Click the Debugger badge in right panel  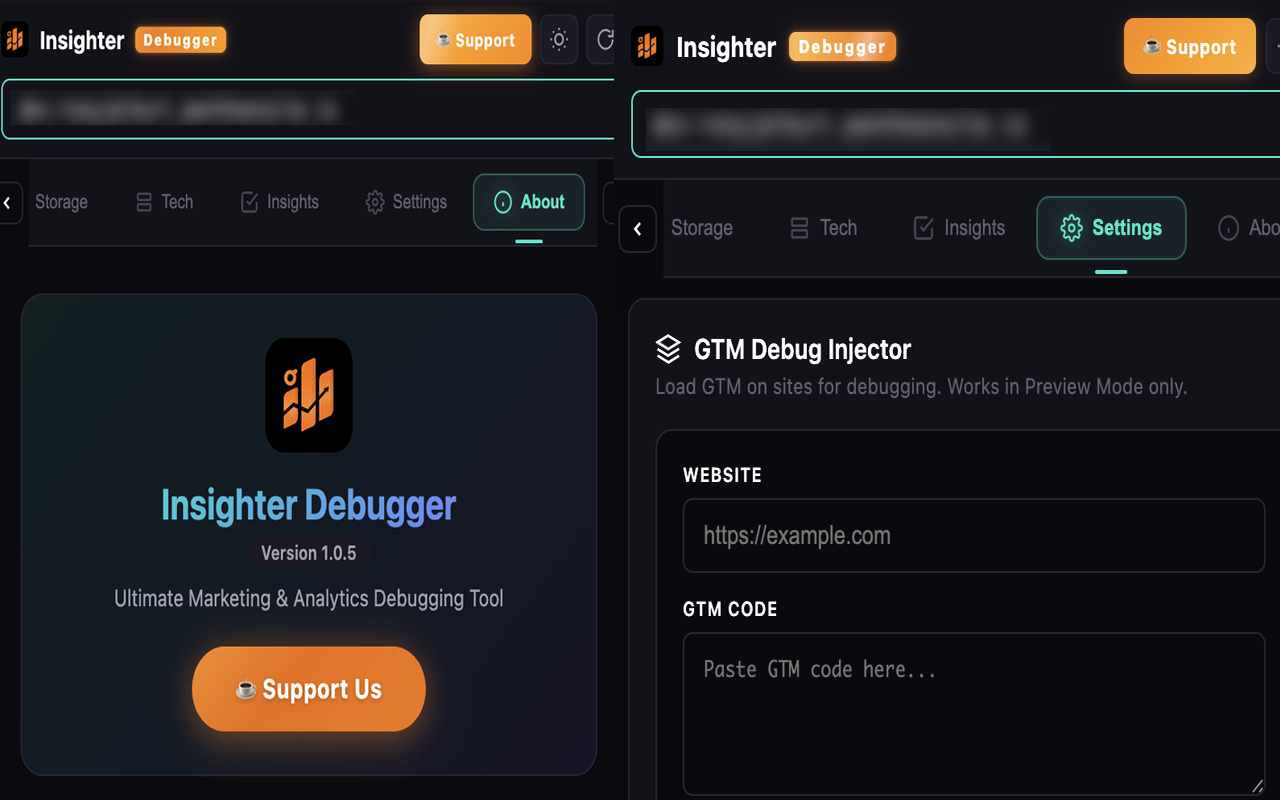coord(842,47)
